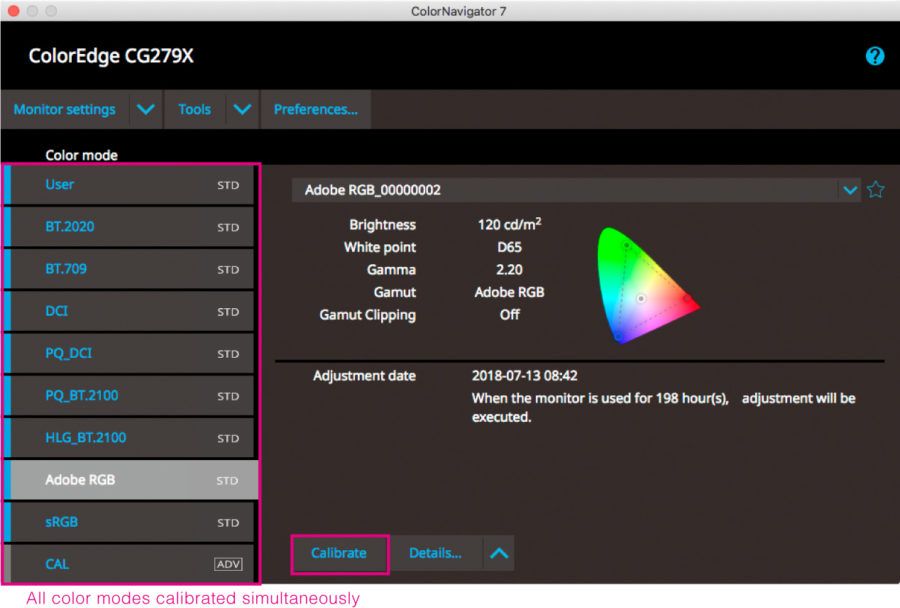Open the Monitor settings menu

(65, 109)
